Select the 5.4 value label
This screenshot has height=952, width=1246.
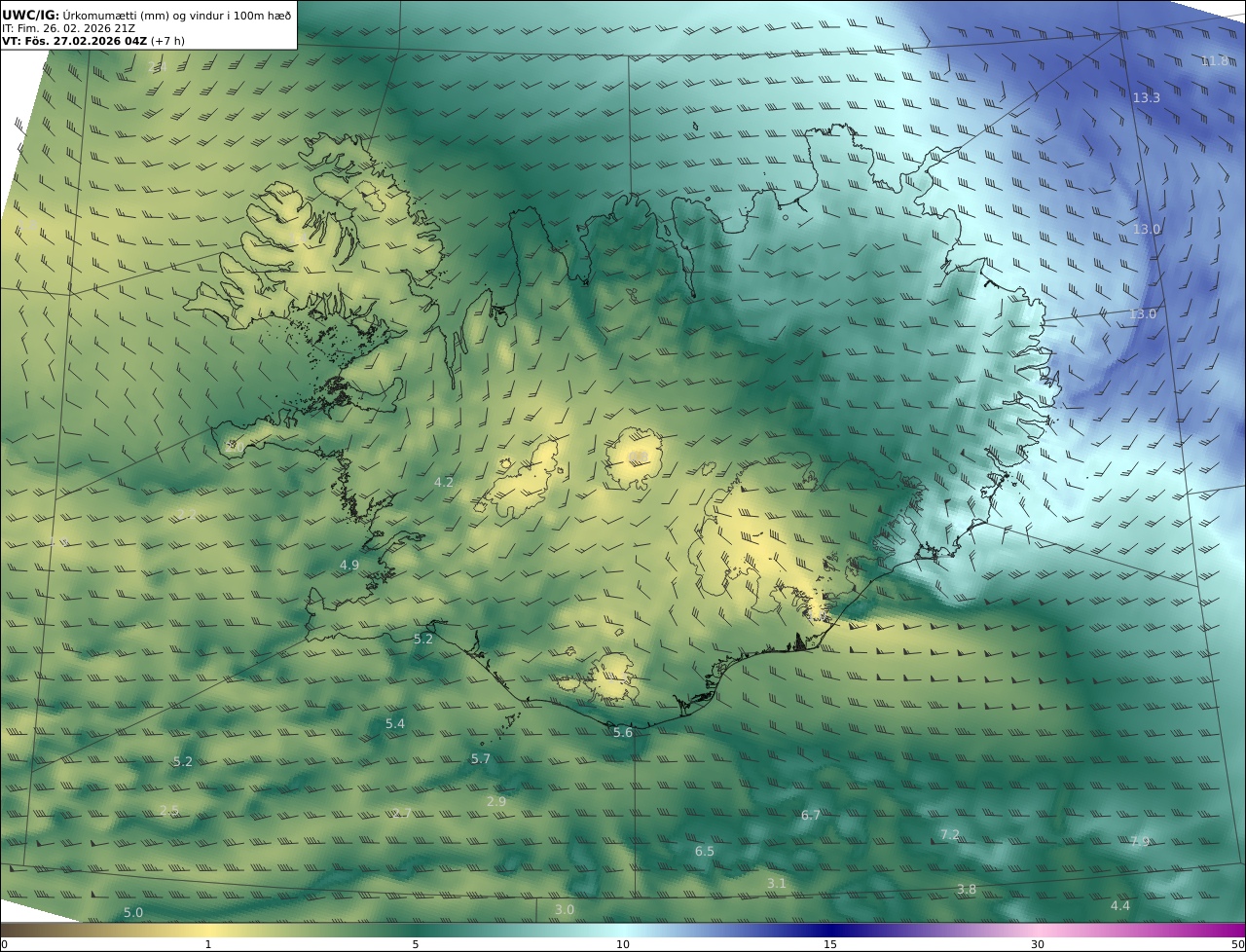coord(395,724)
